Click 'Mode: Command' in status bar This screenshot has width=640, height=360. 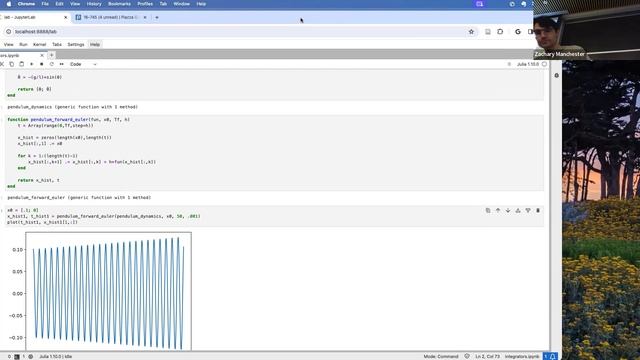click(x=441, y=356)
